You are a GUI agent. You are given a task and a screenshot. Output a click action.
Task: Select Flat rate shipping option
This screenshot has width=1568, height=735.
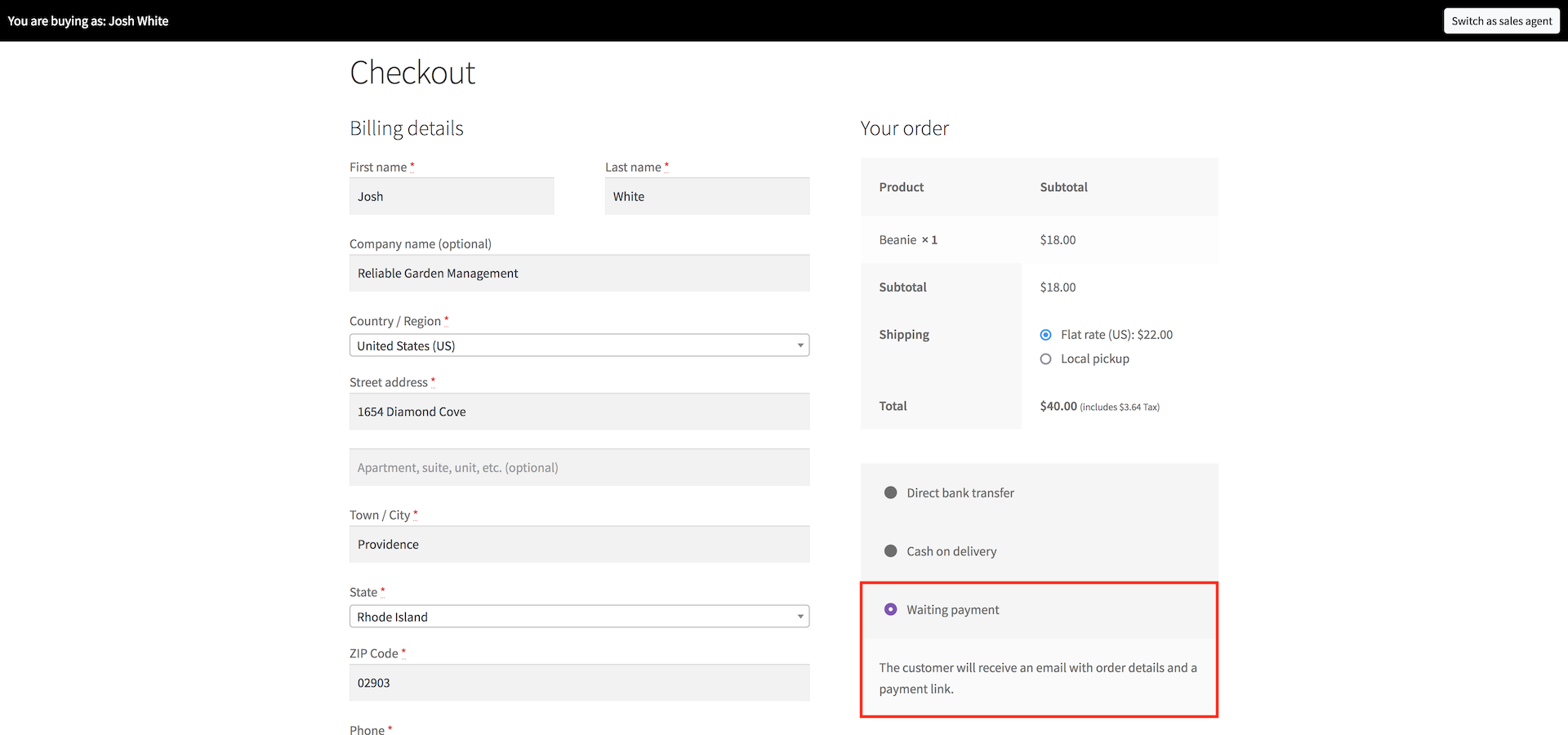tap(1045, 335)
